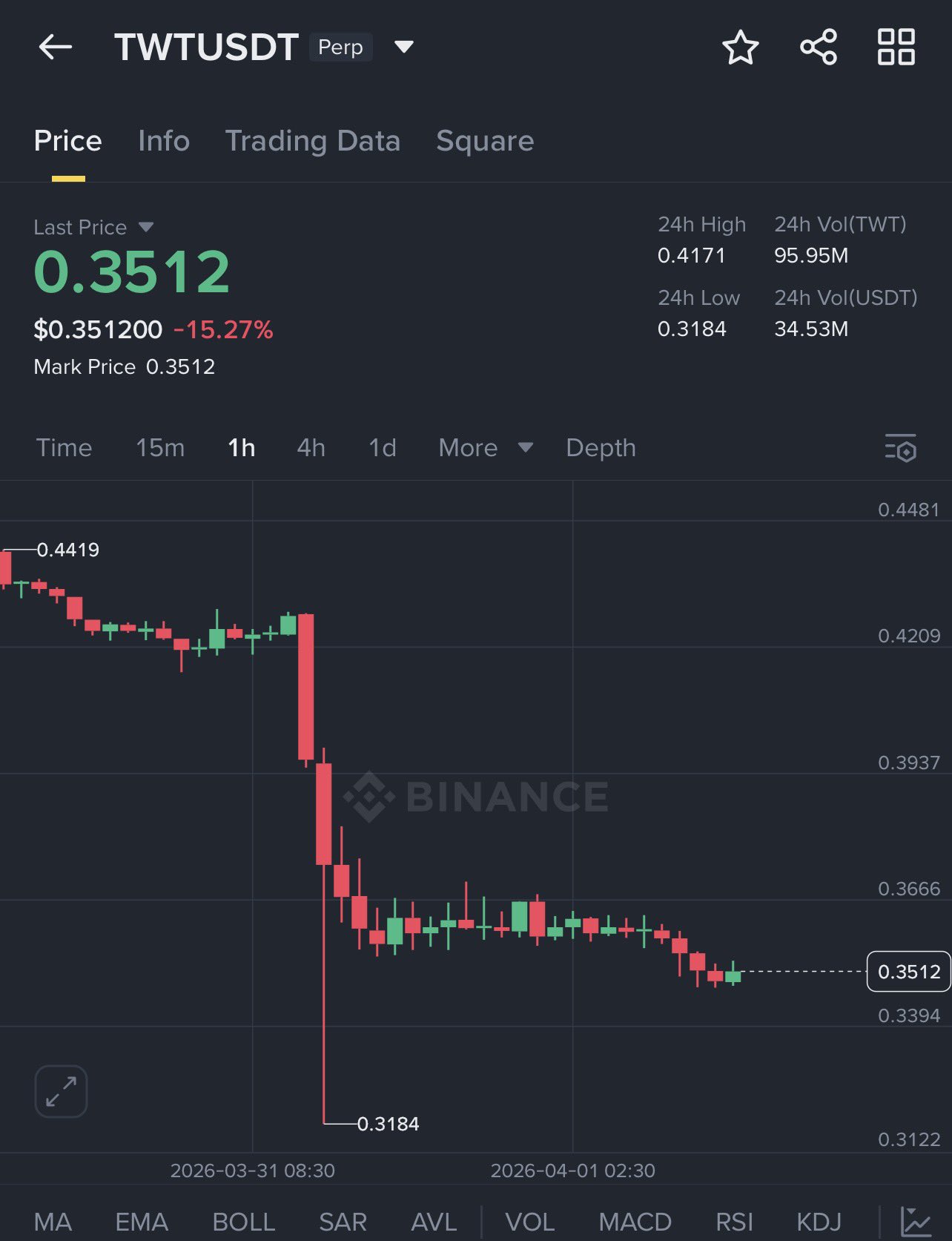The width and height of the screenshot is (952, 1241).
Task: Open the indicator chart icon
Action: click(x=916, y=1221)
